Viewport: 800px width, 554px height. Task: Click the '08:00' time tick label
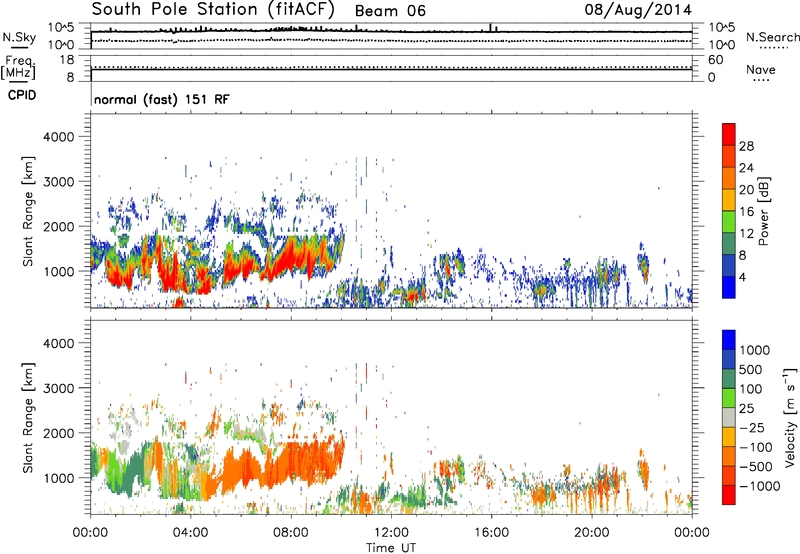tap(291, 533)
